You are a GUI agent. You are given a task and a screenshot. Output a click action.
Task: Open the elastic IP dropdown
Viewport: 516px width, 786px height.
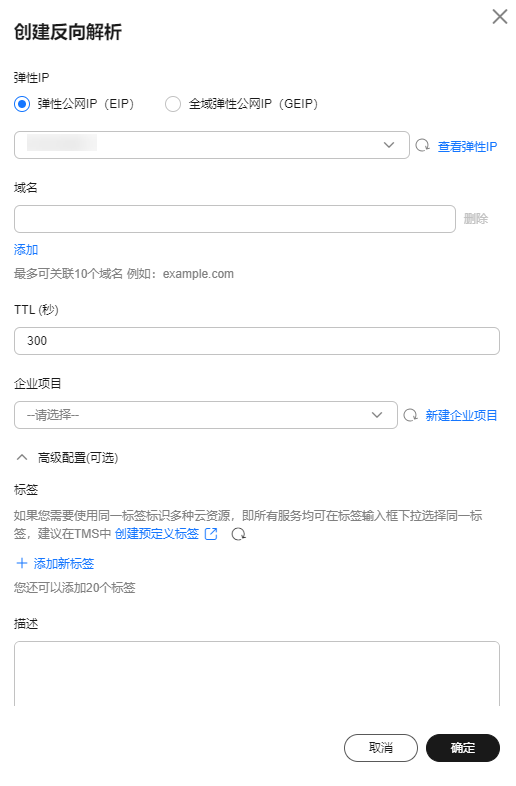point(212,145)
